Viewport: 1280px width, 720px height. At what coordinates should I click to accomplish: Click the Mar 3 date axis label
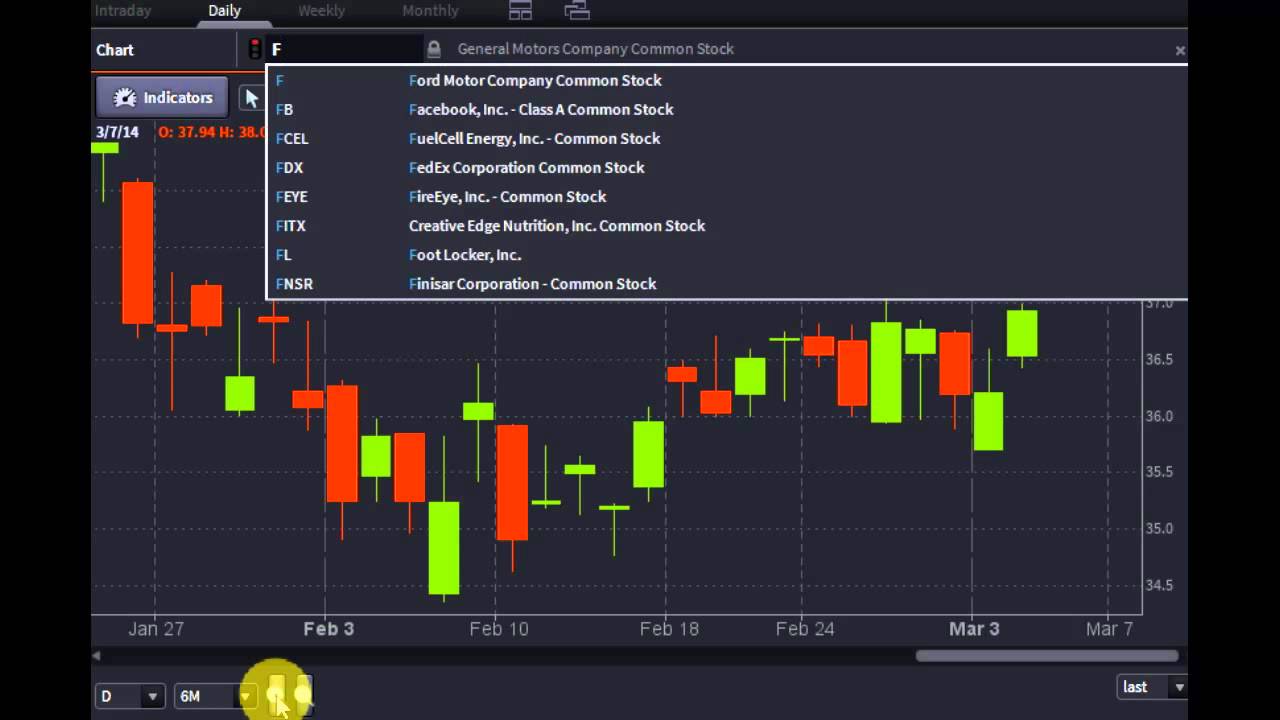coord(973,629)
